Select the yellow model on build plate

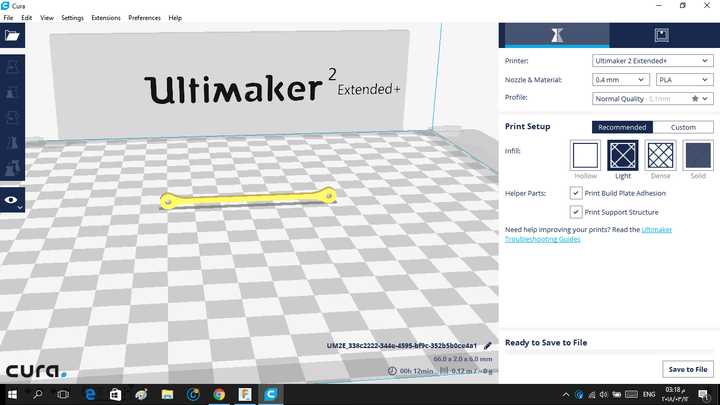coord(248,198)
